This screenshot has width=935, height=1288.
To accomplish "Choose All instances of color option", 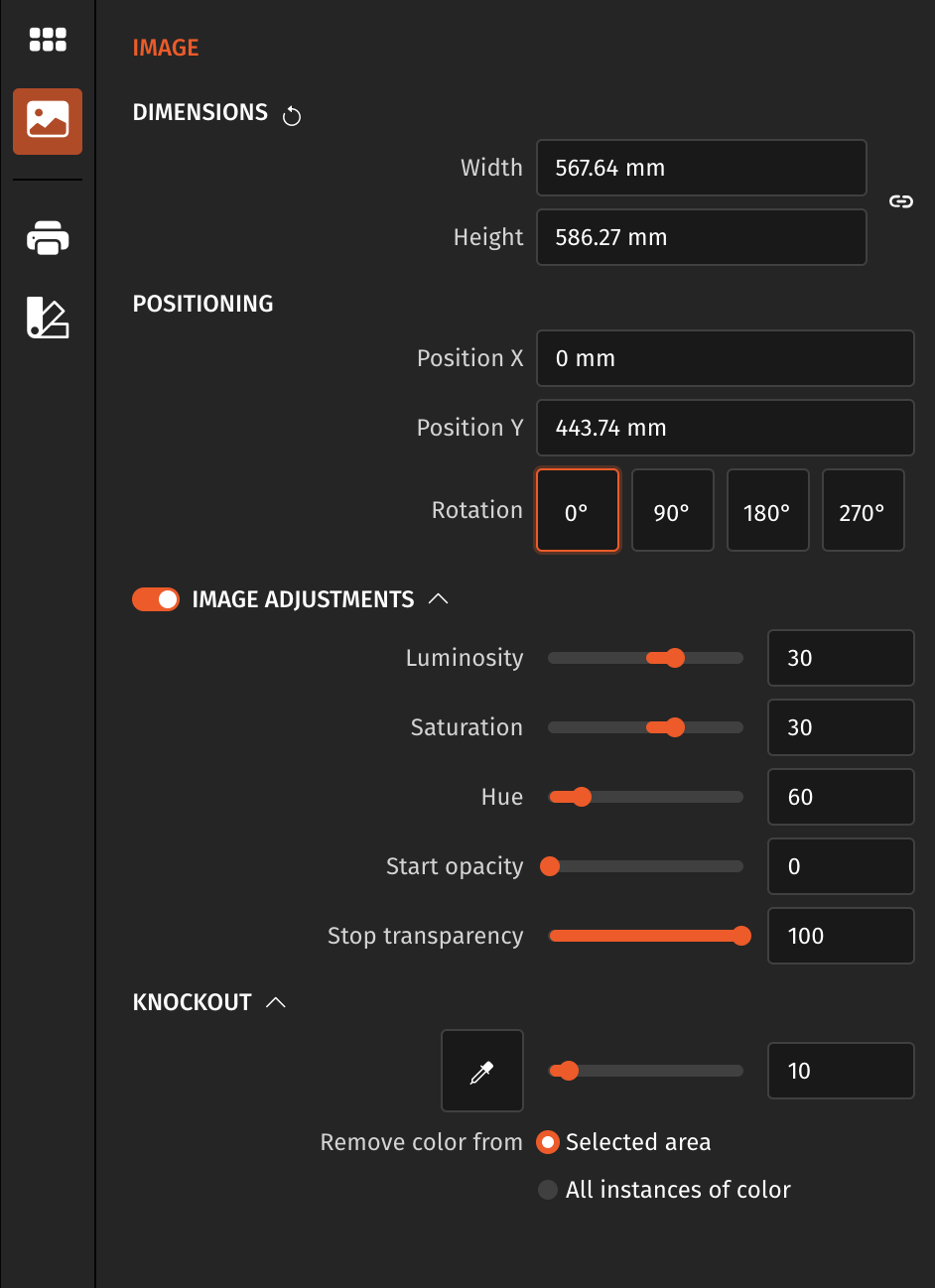I will (x=548, y=1190).
